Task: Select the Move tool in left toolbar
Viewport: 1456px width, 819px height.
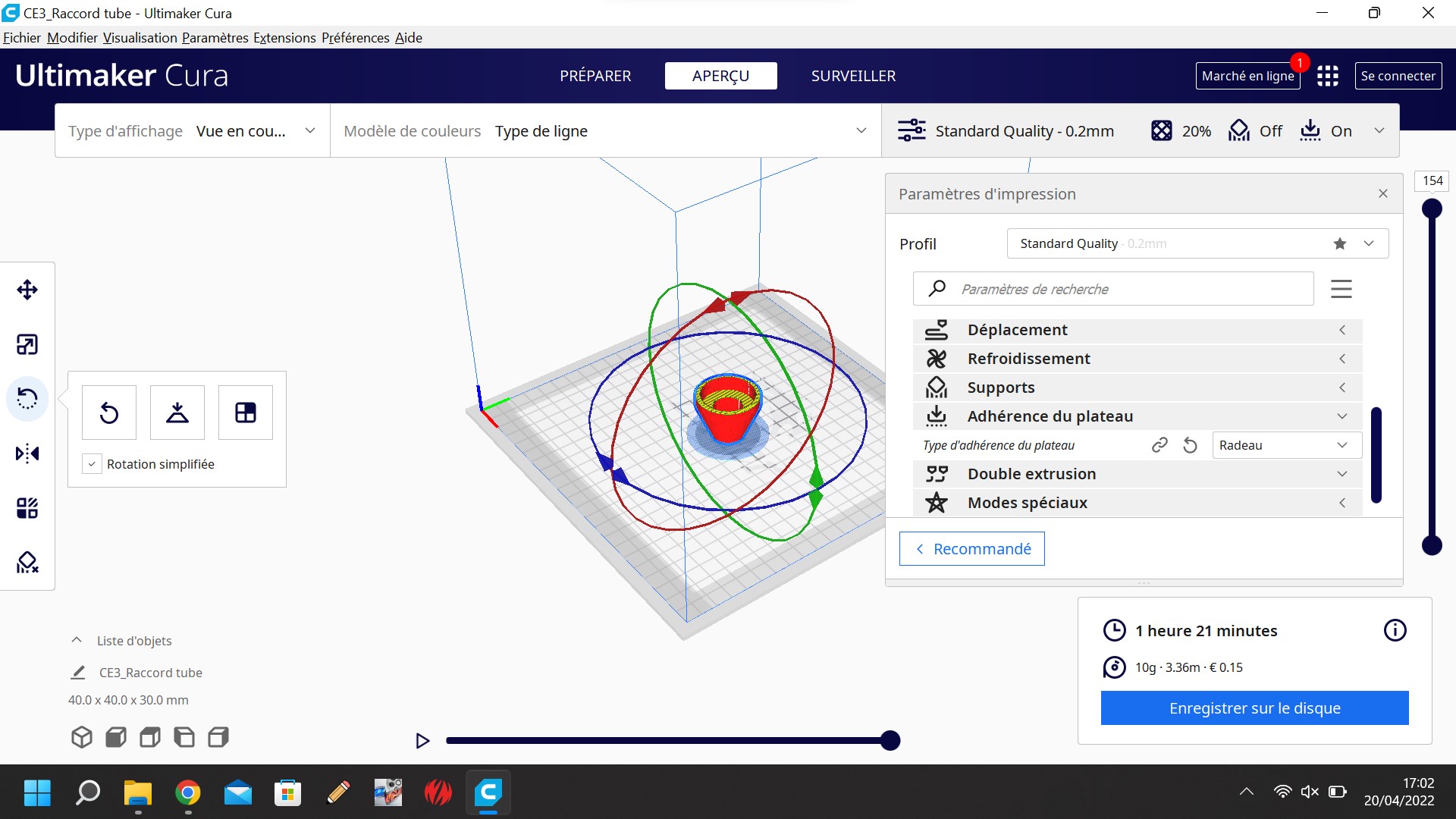Action: (x=27, y=290)
